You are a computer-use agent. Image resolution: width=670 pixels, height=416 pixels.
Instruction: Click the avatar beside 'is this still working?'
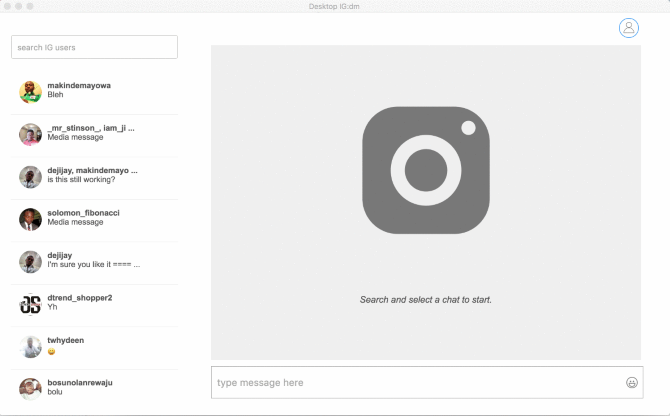point(30,177)
